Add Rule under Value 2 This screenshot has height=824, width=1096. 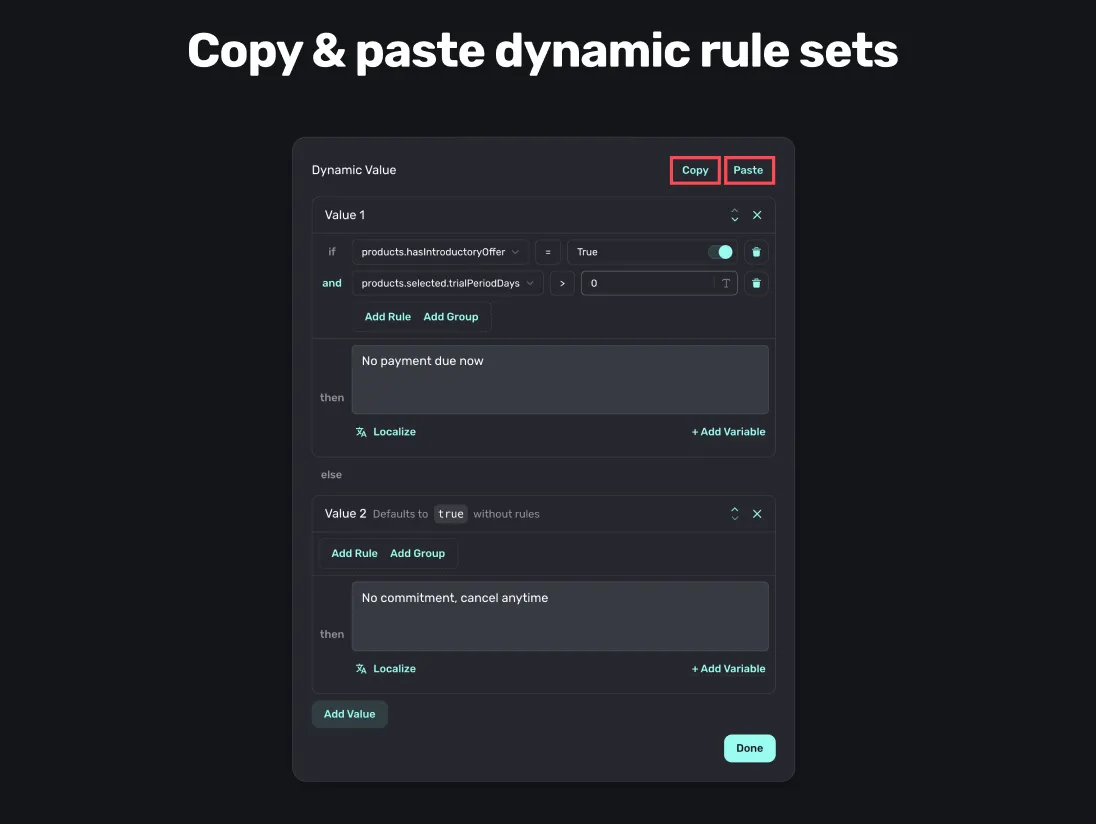(354, 554)
